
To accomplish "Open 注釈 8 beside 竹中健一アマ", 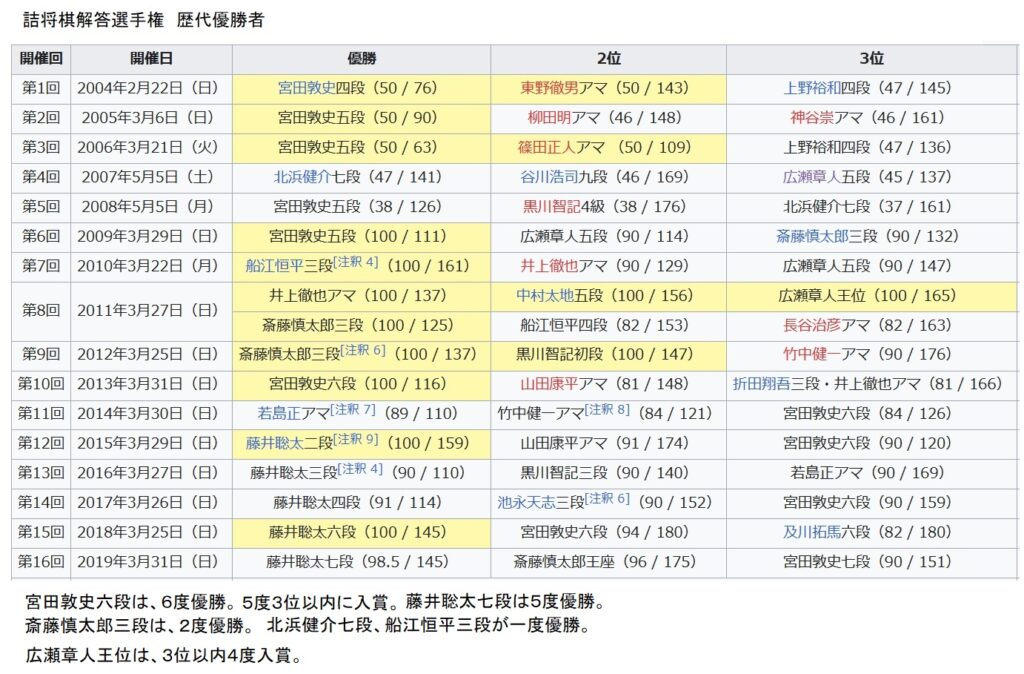I will (607, 409).
